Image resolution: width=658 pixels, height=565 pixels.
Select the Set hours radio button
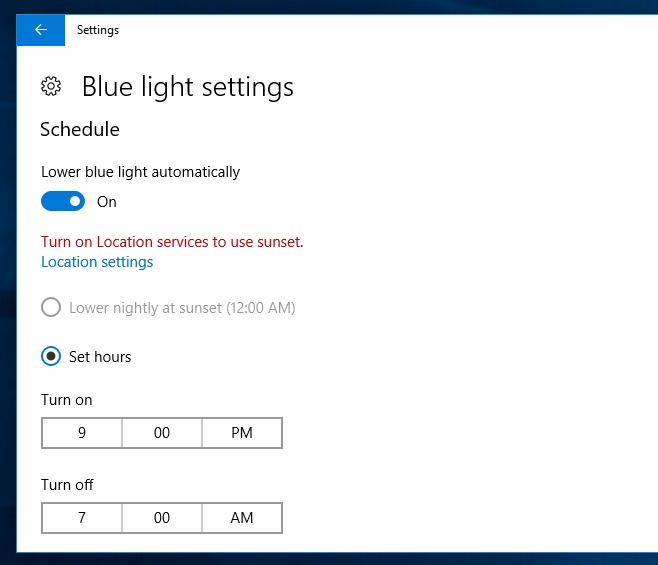tap(51, 356)
